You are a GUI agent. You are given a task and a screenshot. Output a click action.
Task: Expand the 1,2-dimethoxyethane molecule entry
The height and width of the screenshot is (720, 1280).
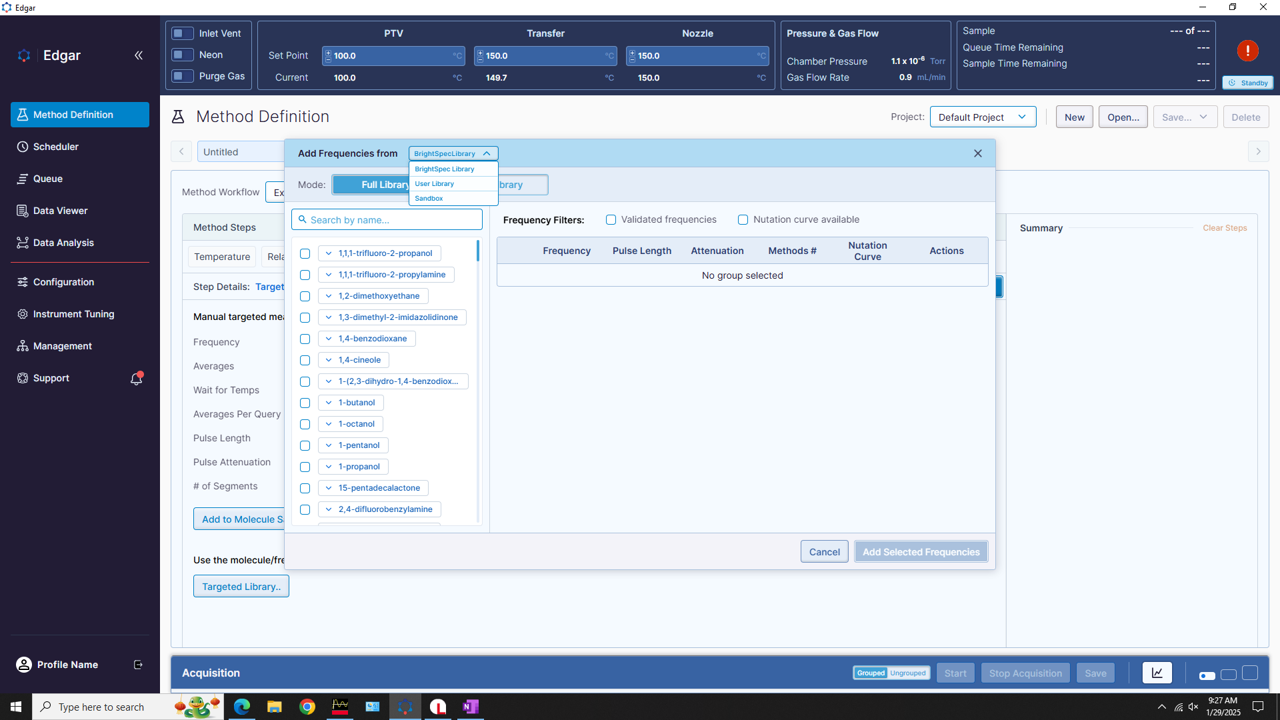point(328,296)
